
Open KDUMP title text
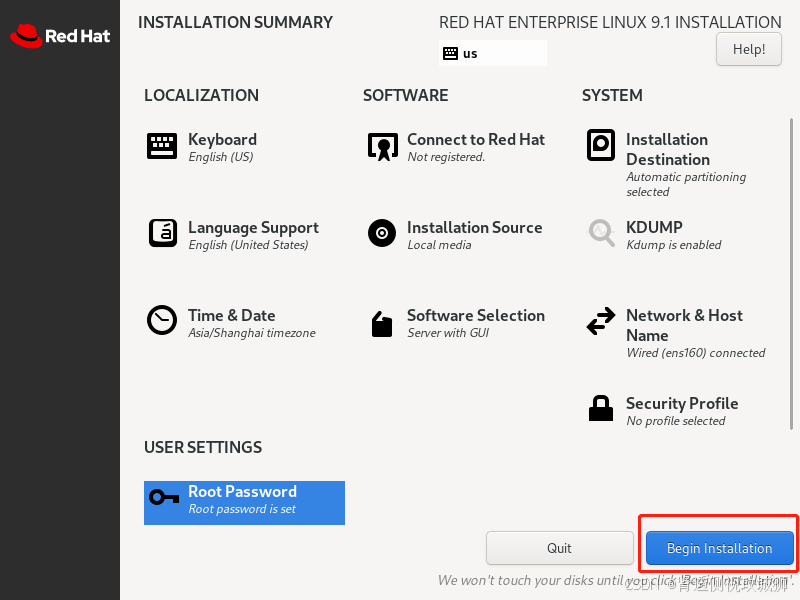coord(654,227)
